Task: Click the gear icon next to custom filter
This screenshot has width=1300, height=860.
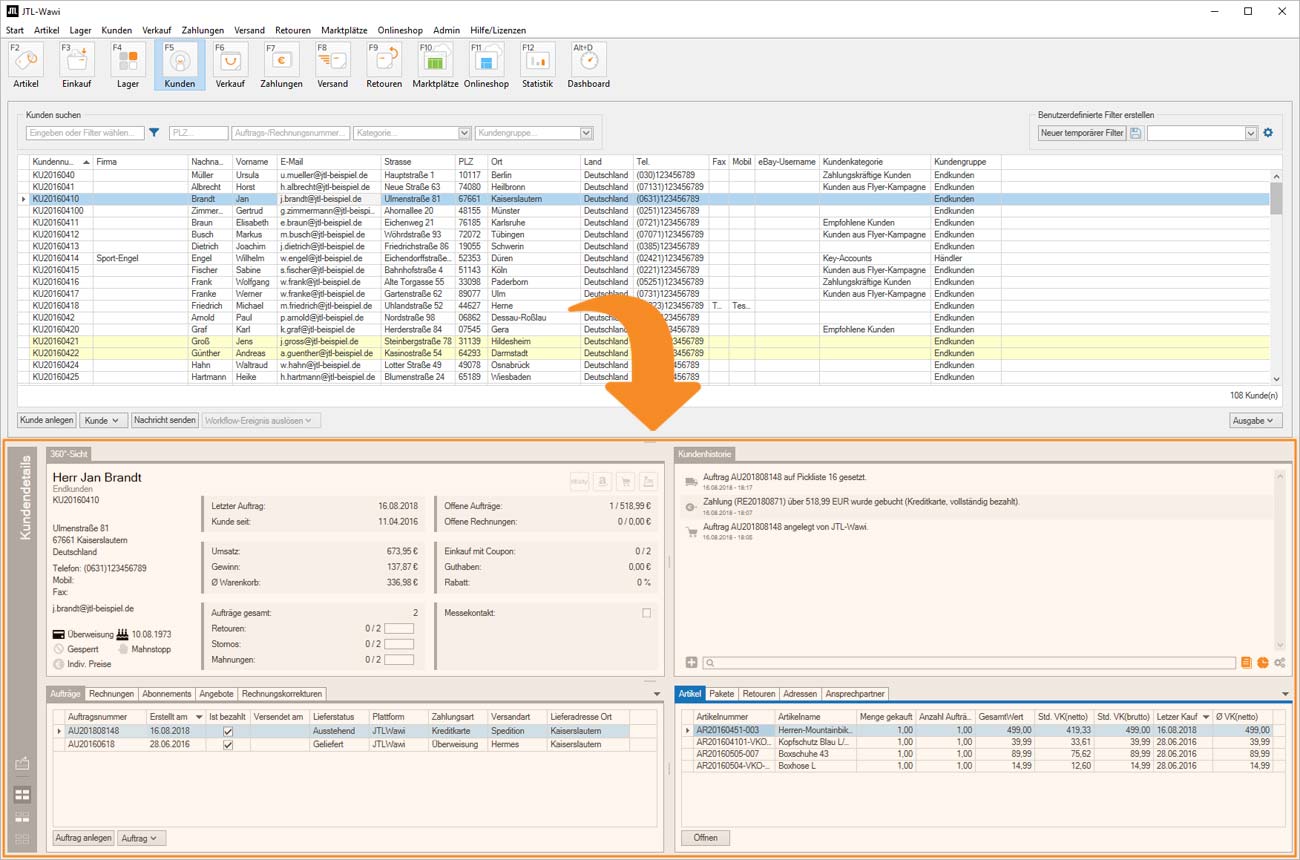Action: tap(1268, 133)
